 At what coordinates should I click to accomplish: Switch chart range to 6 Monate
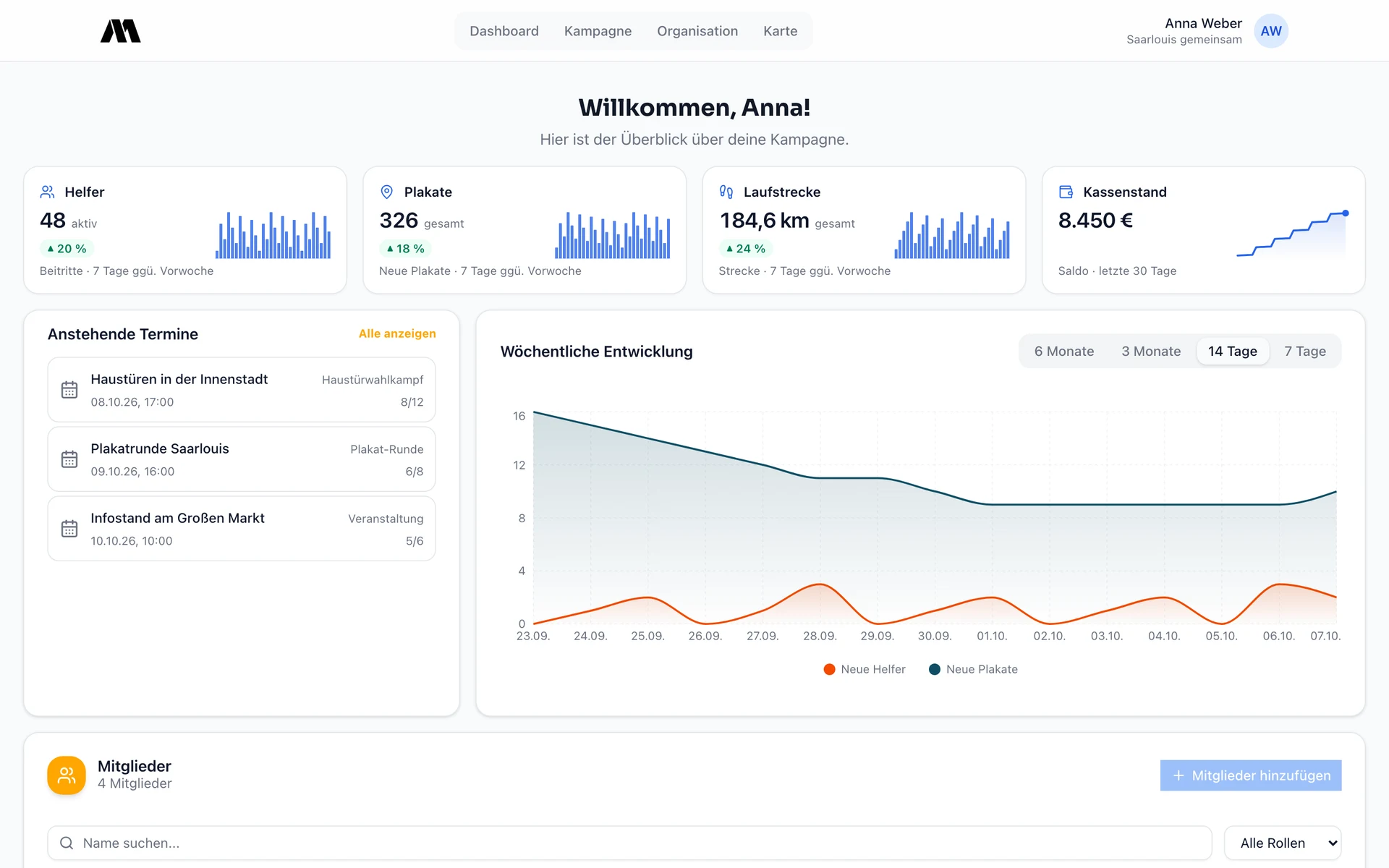tap(1063, 352)
